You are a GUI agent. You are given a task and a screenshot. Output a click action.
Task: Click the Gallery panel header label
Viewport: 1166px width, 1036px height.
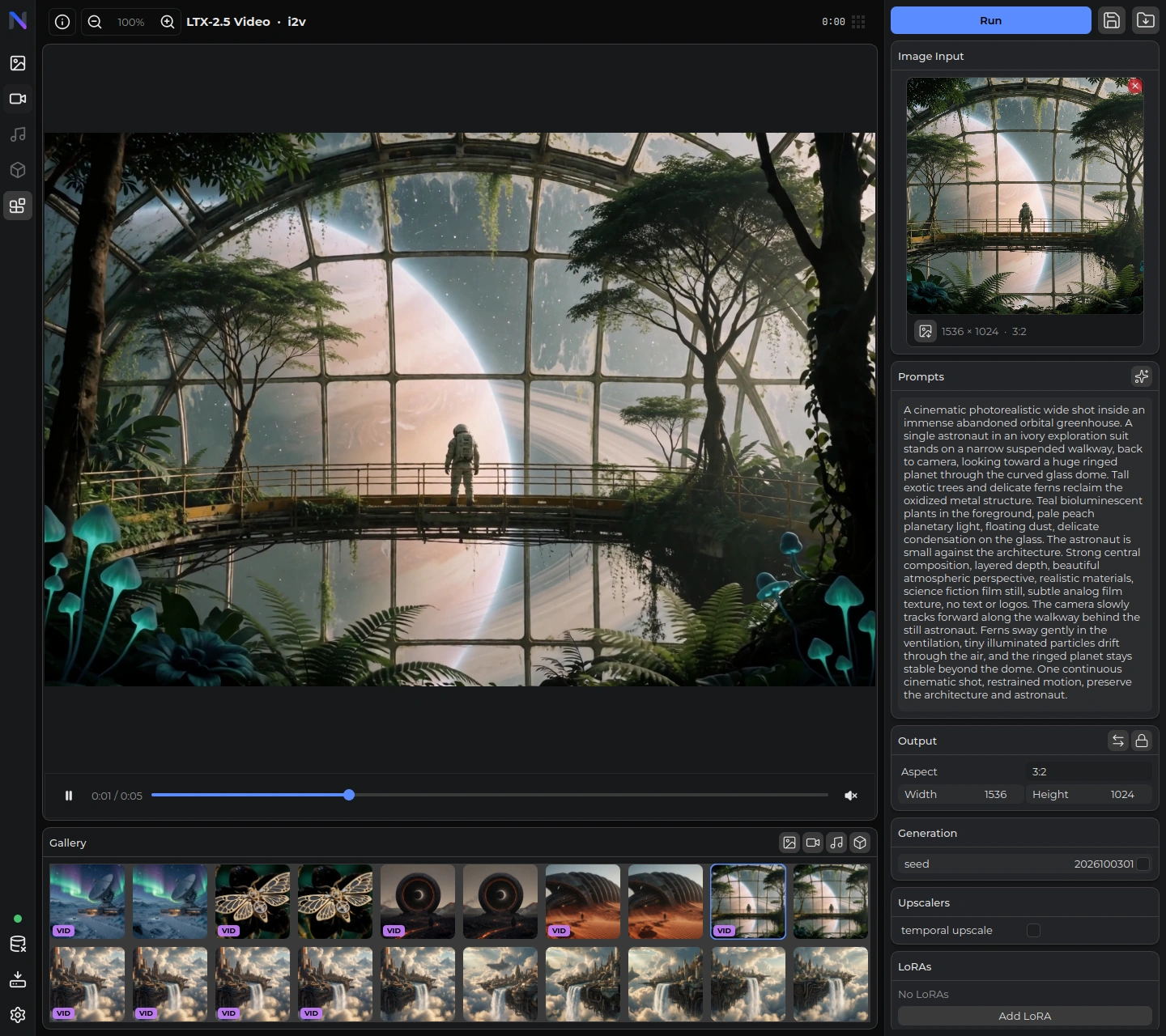tap(68, 843)
